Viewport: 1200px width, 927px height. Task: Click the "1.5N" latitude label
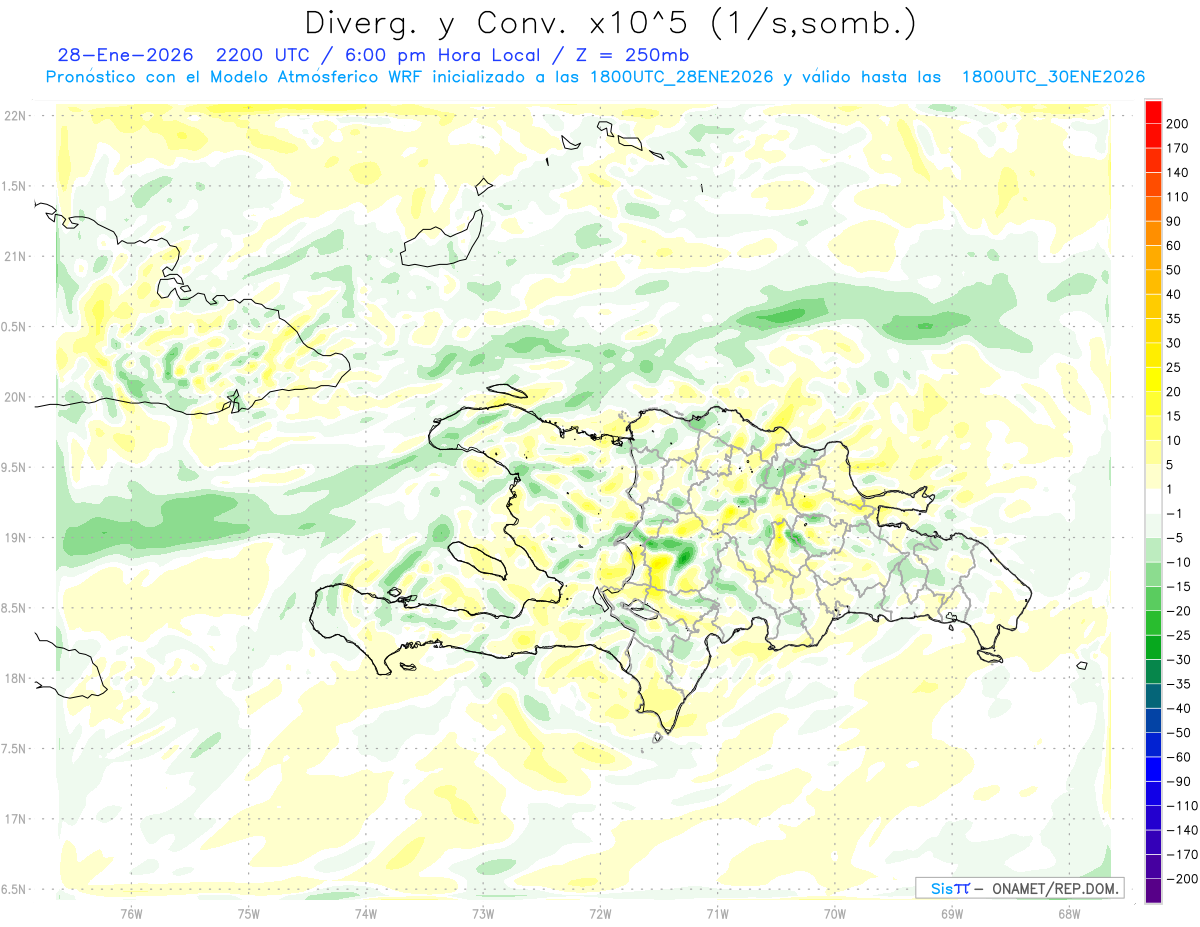point(14,186)
